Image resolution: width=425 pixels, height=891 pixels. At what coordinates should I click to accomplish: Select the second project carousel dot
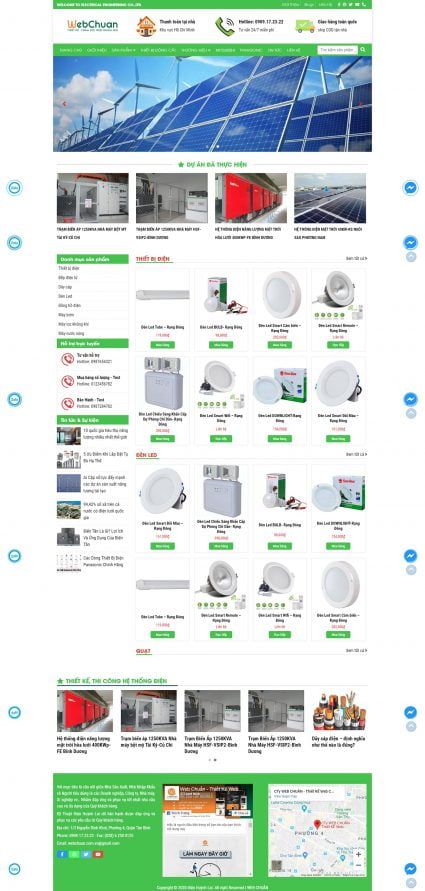pyautogui.click(x=215, y=760)
